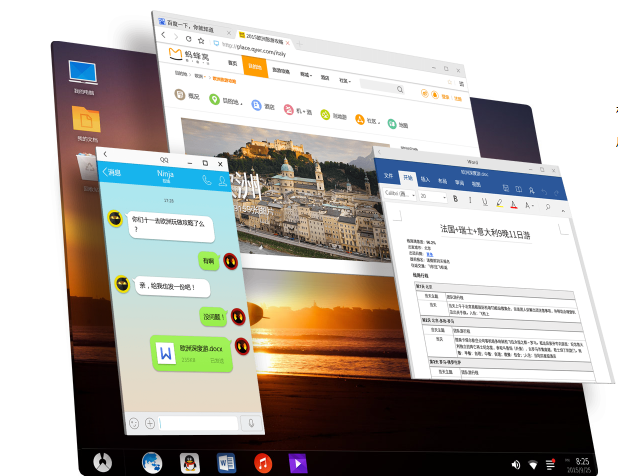Click the start launcher icon in taskbar
Image resolution: width=618 pixels, height=476 pixels.
[102, 462]
